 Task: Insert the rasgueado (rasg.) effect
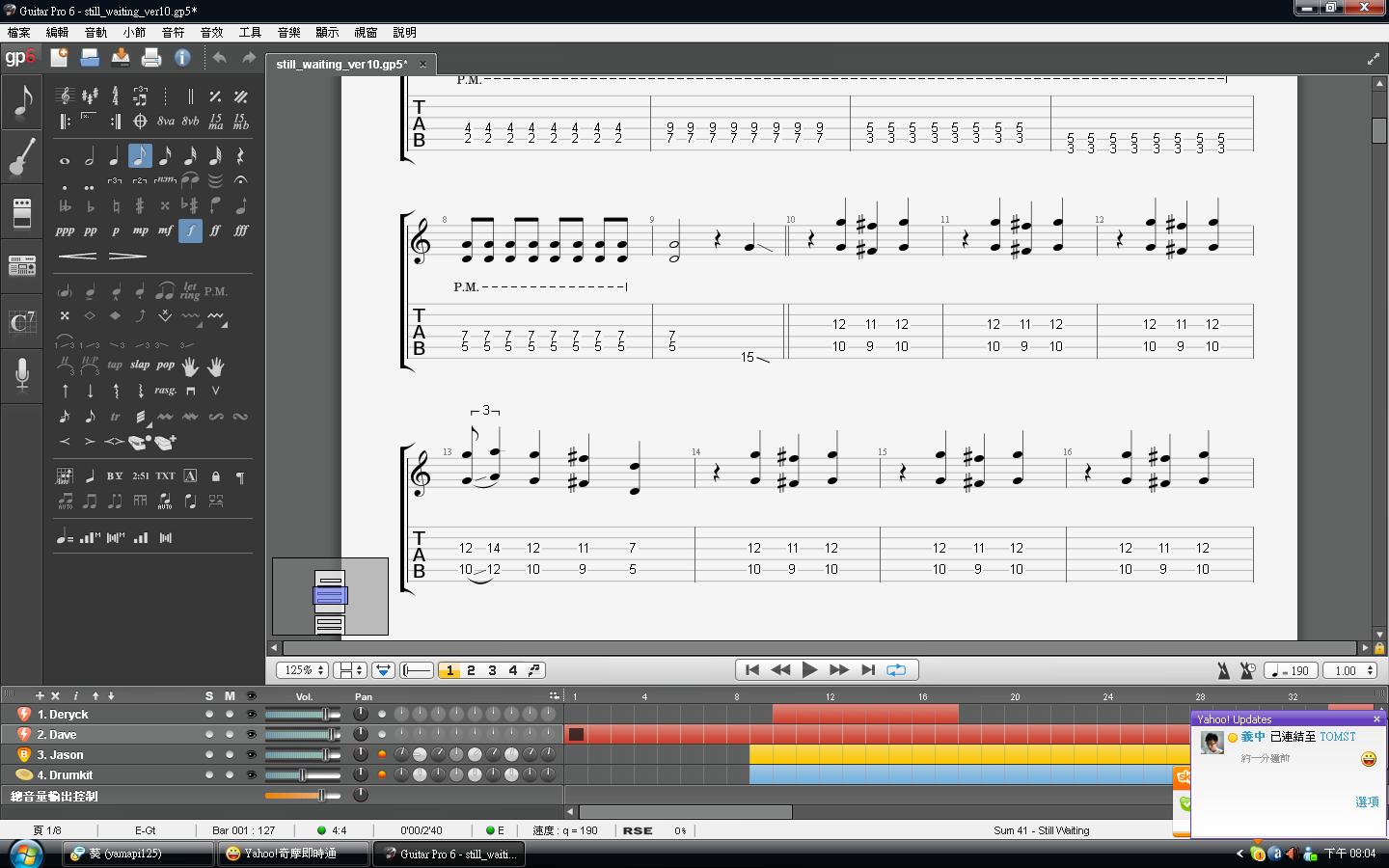165,391
